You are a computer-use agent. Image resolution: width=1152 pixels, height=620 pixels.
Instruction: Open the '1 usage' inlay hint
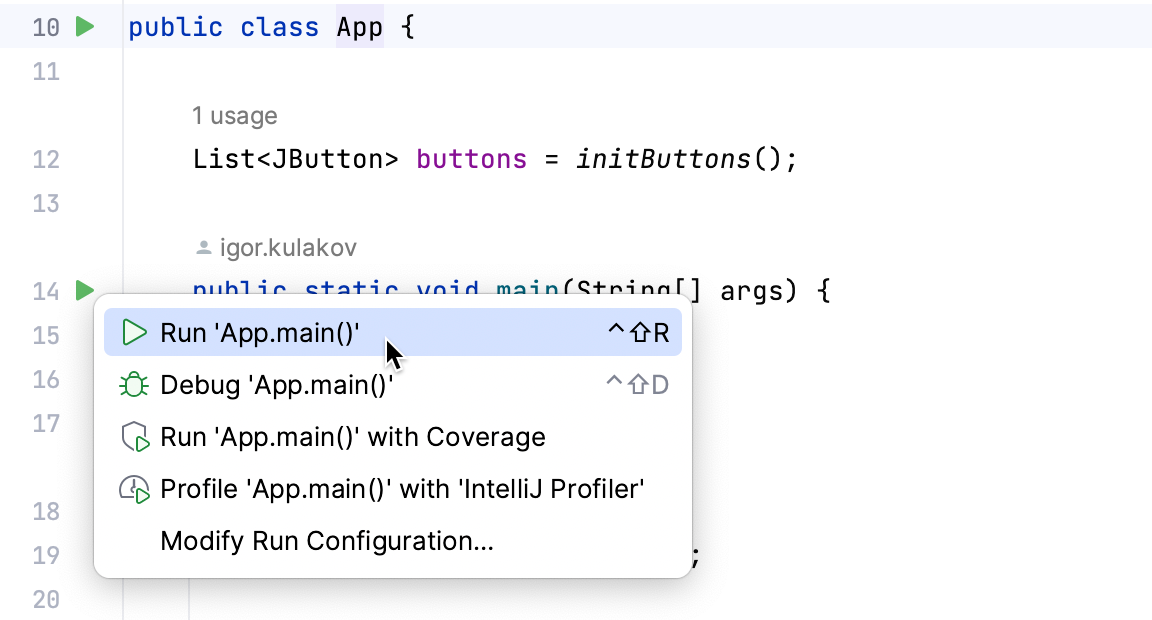tap(235, 116)
